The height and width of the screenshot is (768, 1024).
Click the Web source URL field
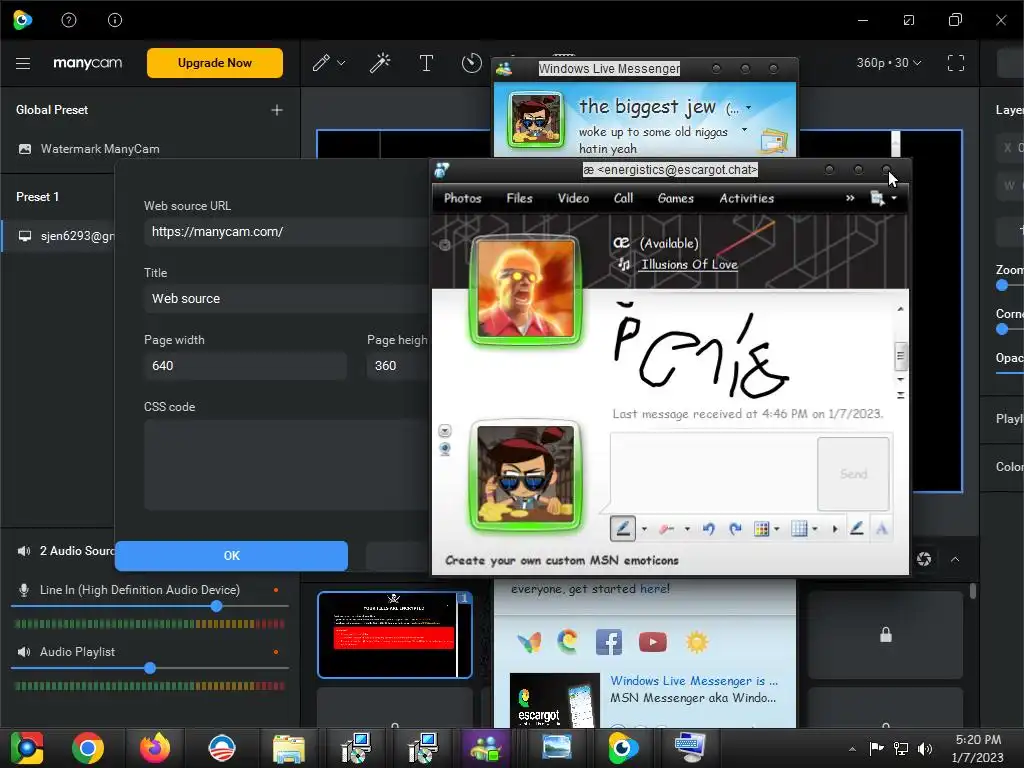click(x=287, y=232)
